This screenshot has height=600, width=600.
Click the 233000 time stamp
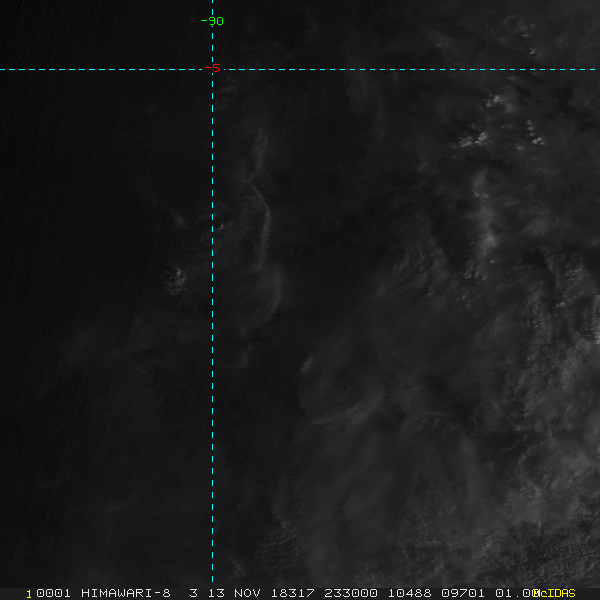(x=351, y=593)
